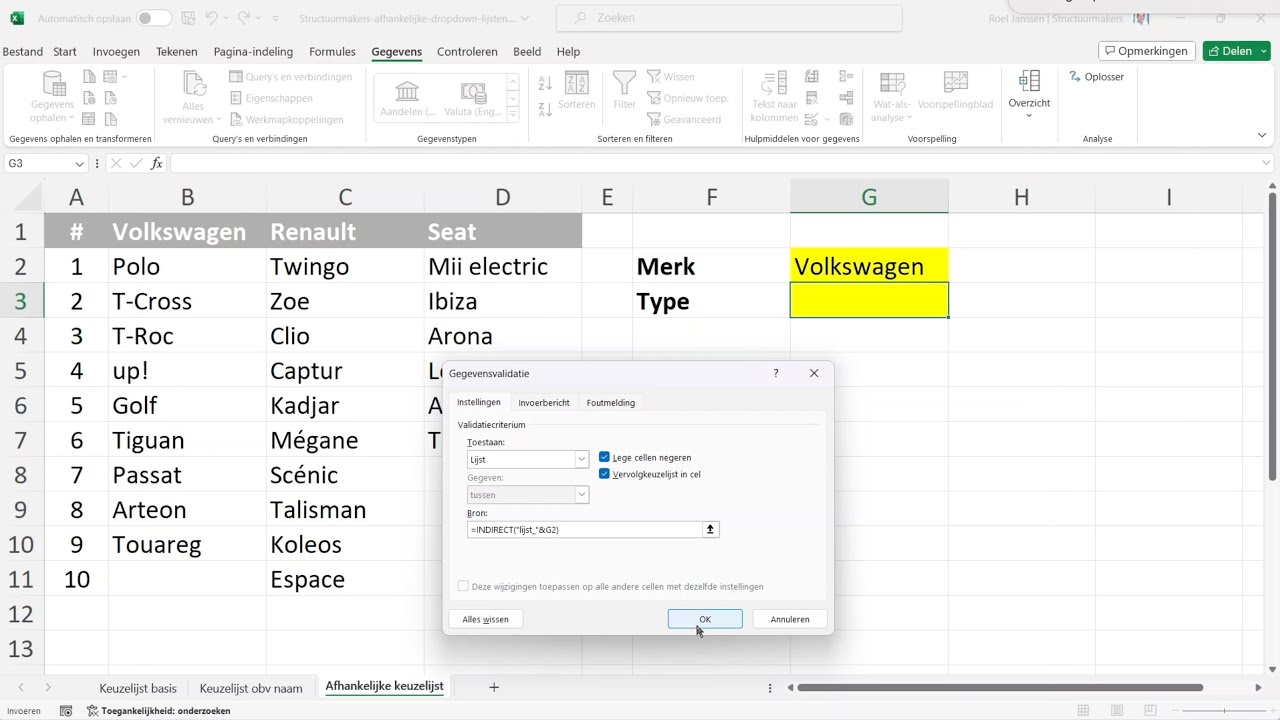Switch to Keuzelijst obv naam sheet
1280x720 pixels.
[251, 688]
